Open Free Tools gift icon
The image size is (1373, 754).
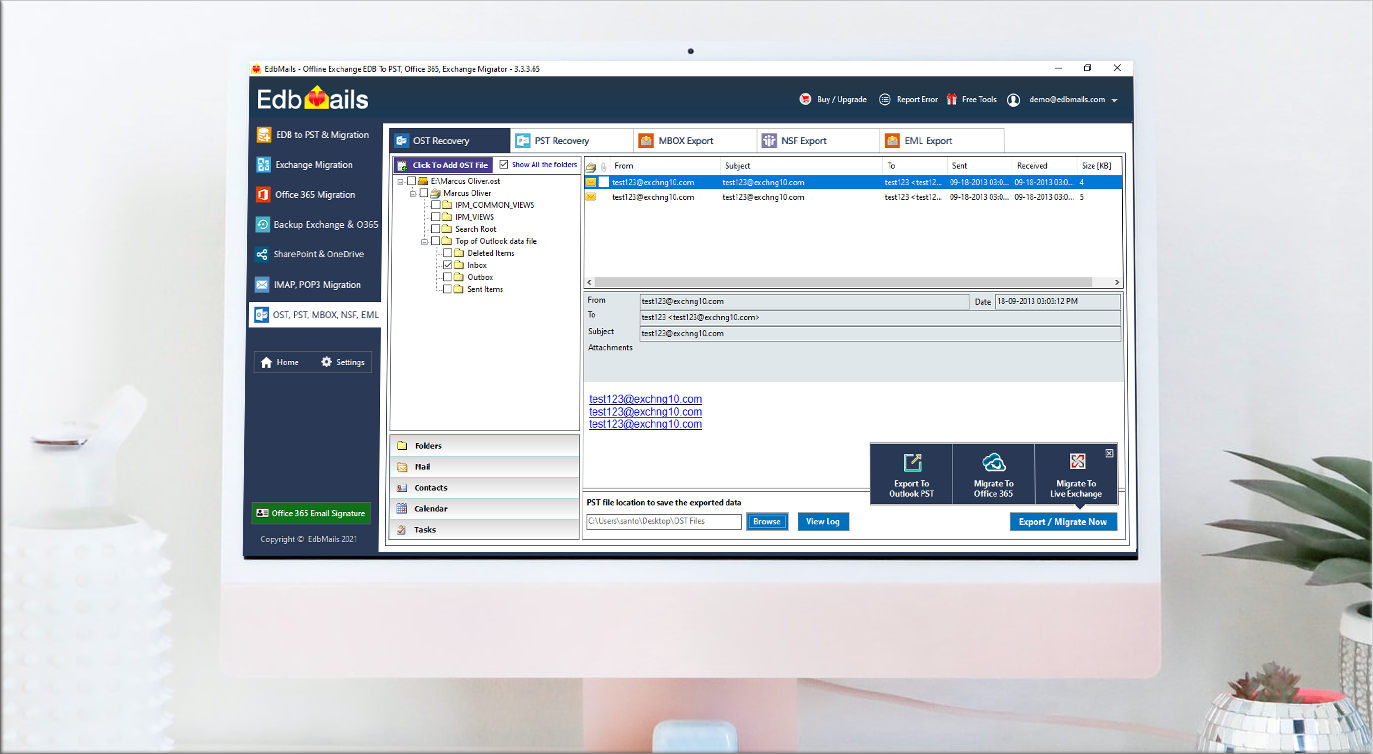pos(951,100)
